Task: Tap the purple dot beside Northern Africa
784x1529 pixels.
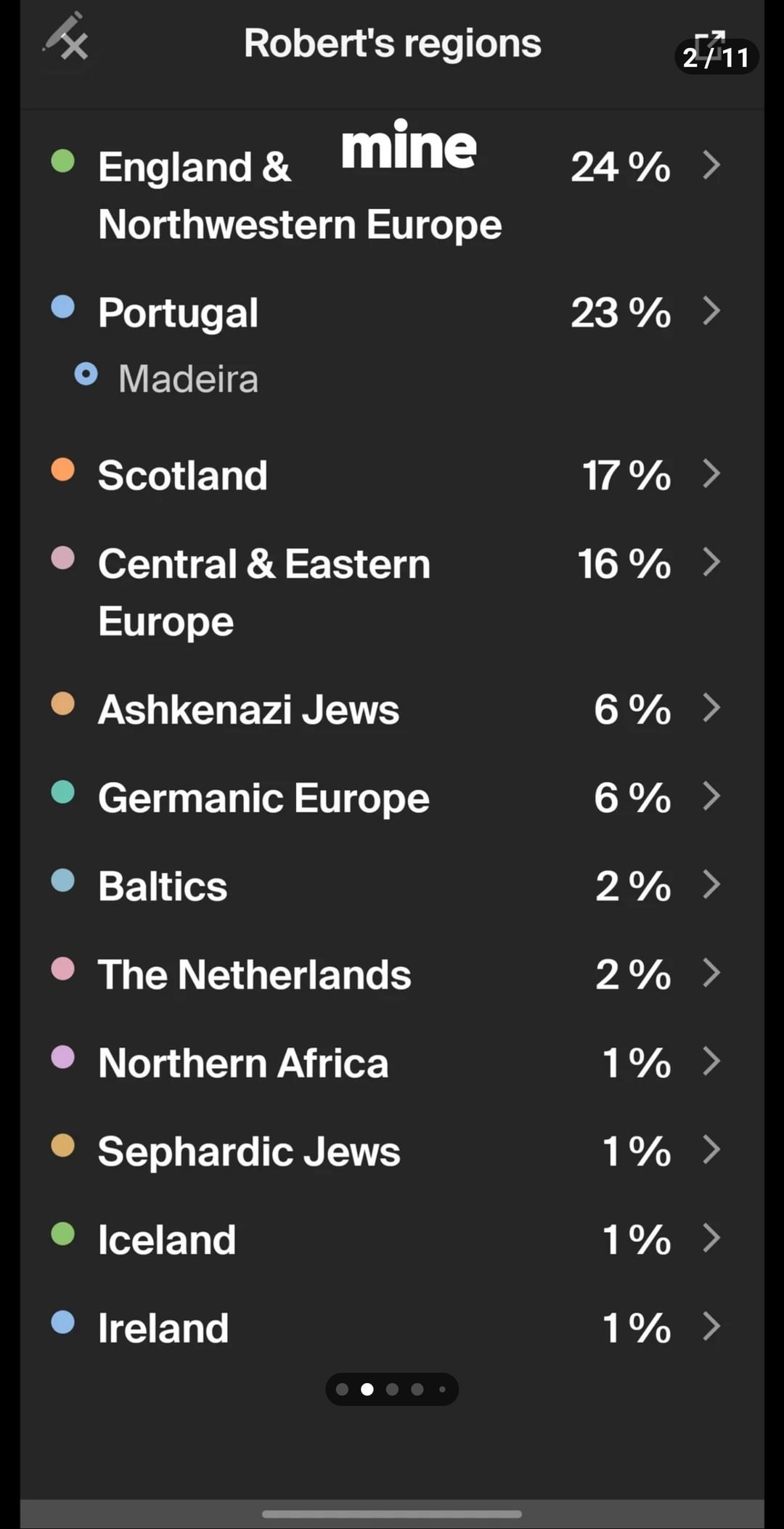Action: (x=63, y=1056)
